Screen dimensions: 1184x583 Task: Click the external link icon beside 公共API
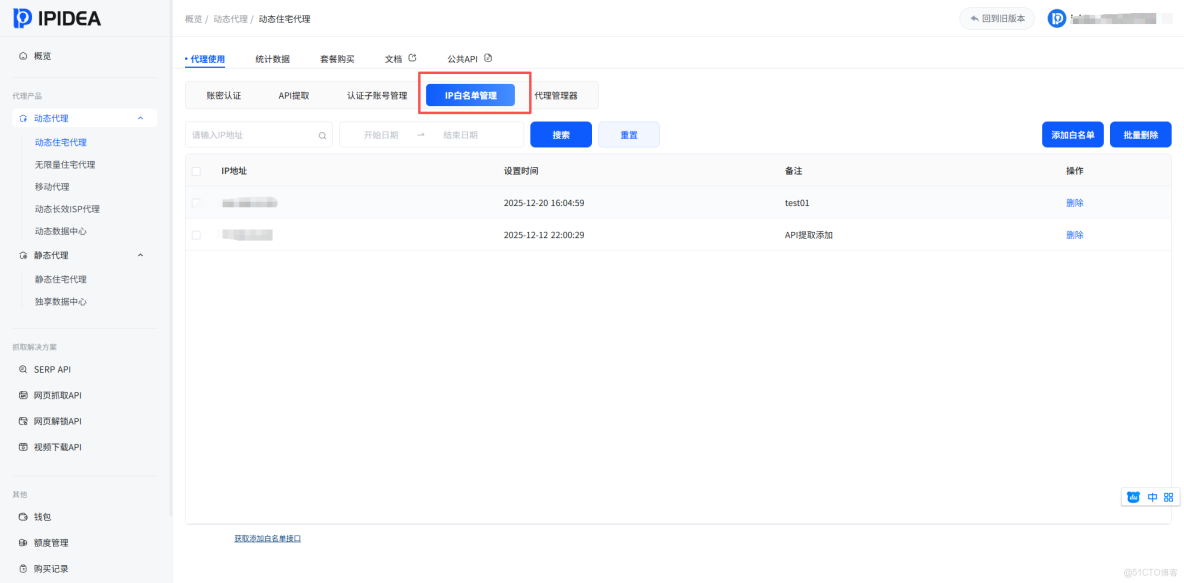coord(487,57)
